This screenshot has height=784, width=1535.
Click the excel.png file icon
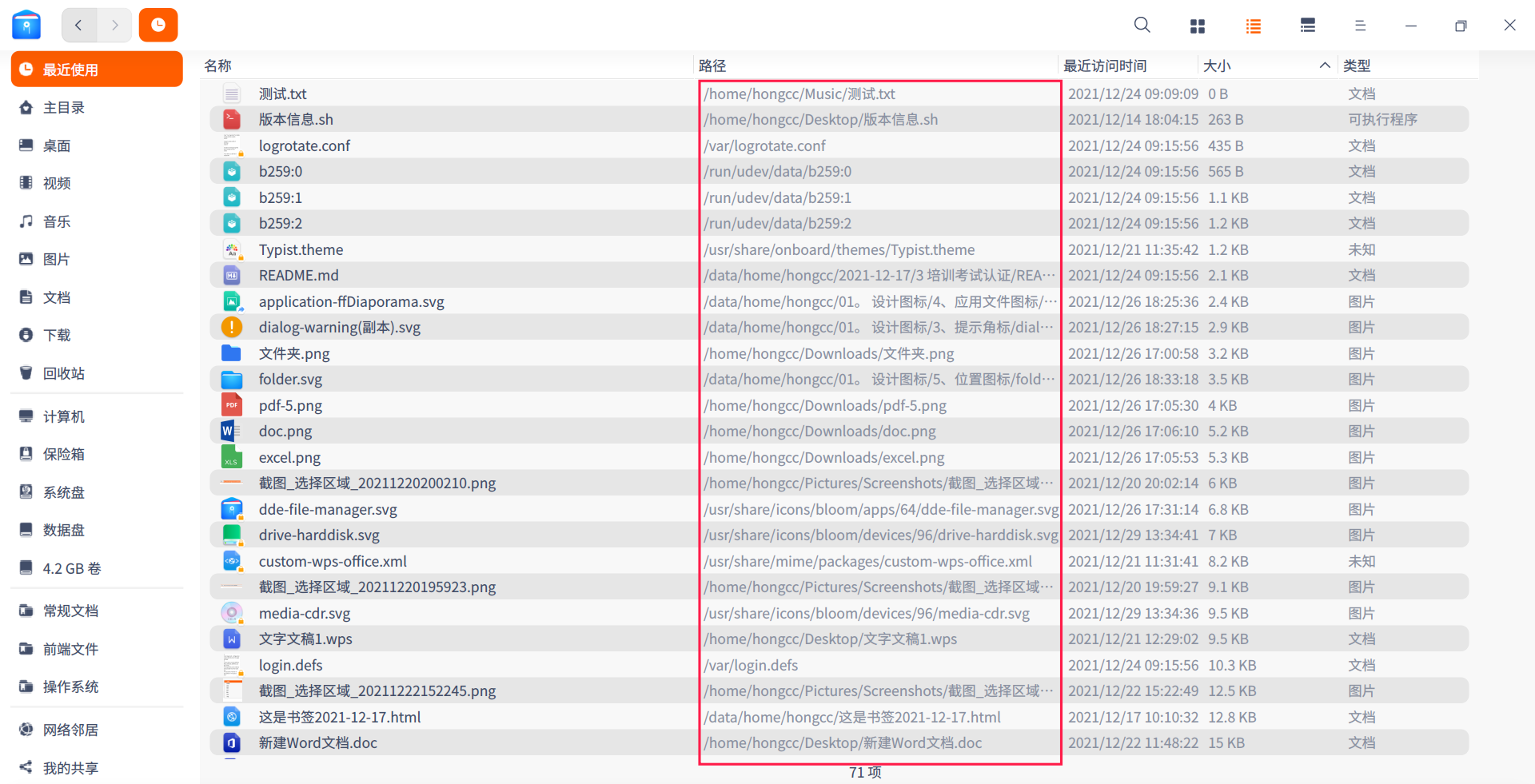point(232,457)
